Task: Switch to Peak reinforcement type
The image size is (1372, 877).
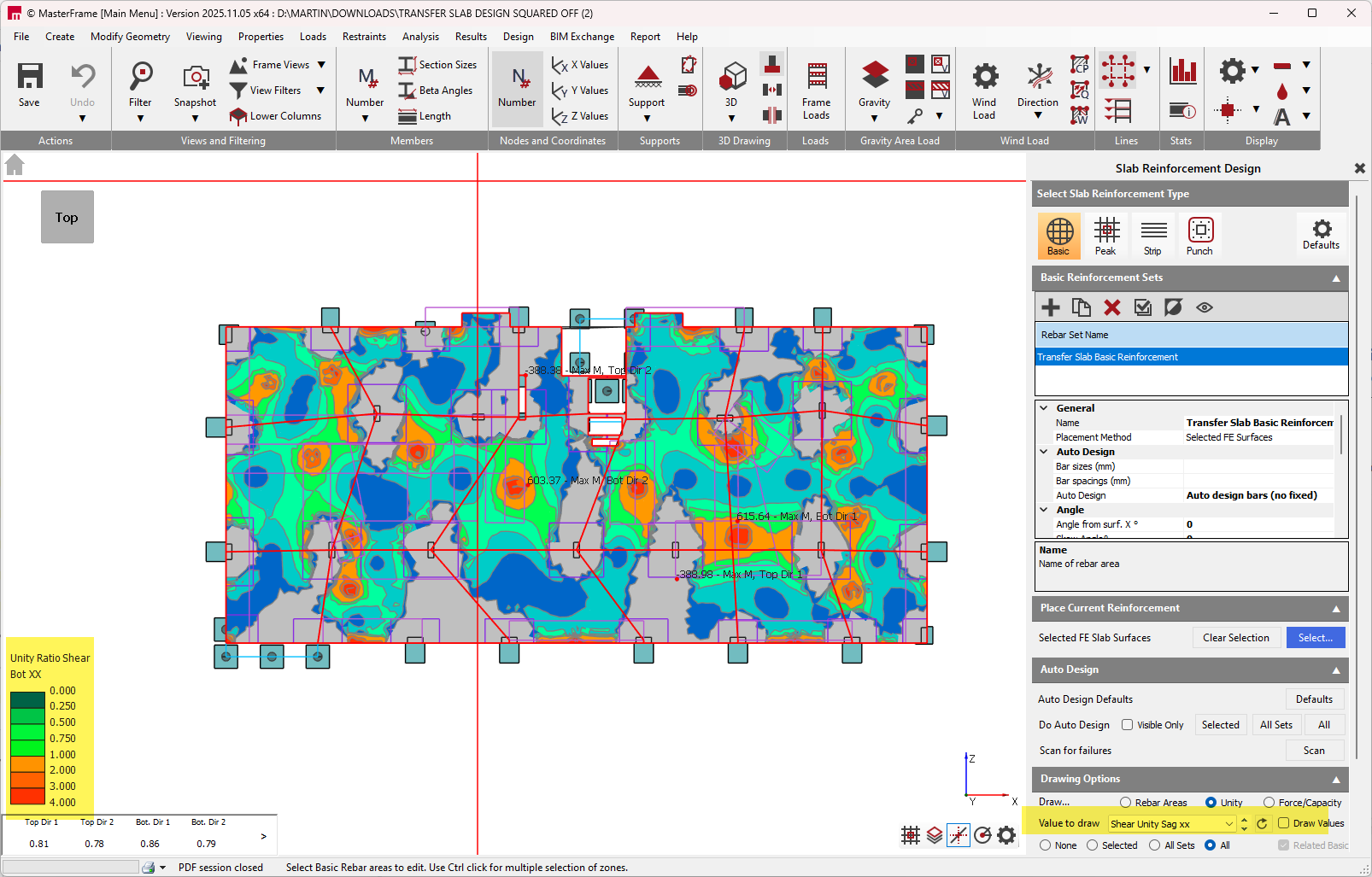Action: click(x=1106, y=236)
